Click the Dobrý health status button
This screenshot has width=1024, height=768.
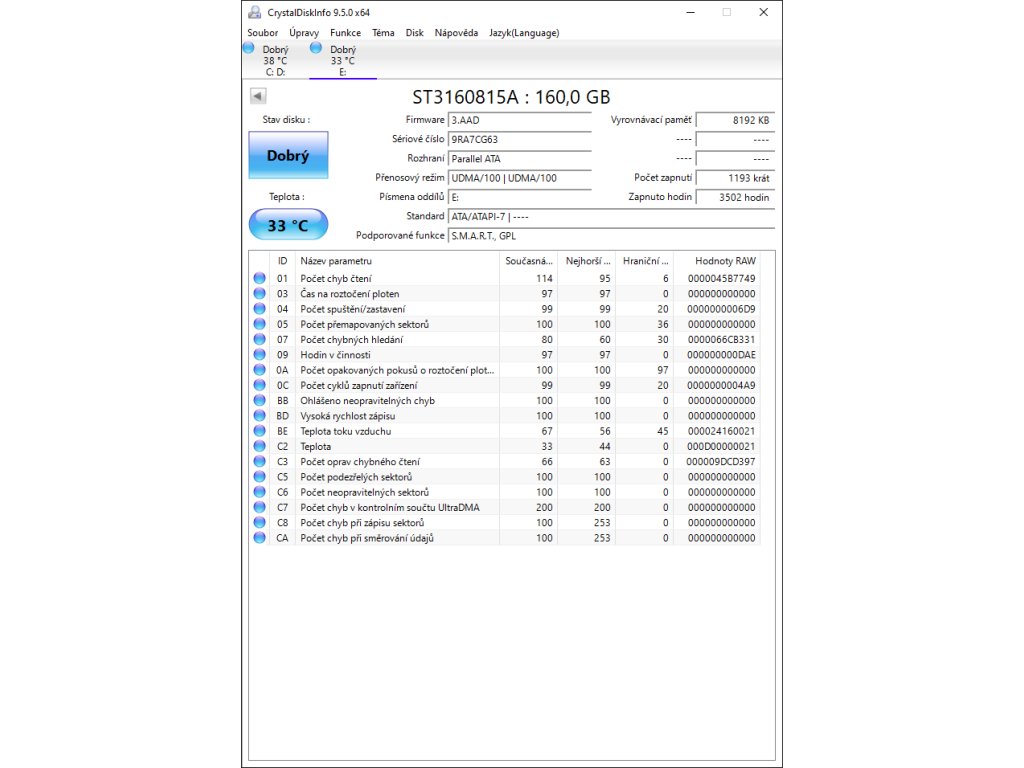point(288,156)
